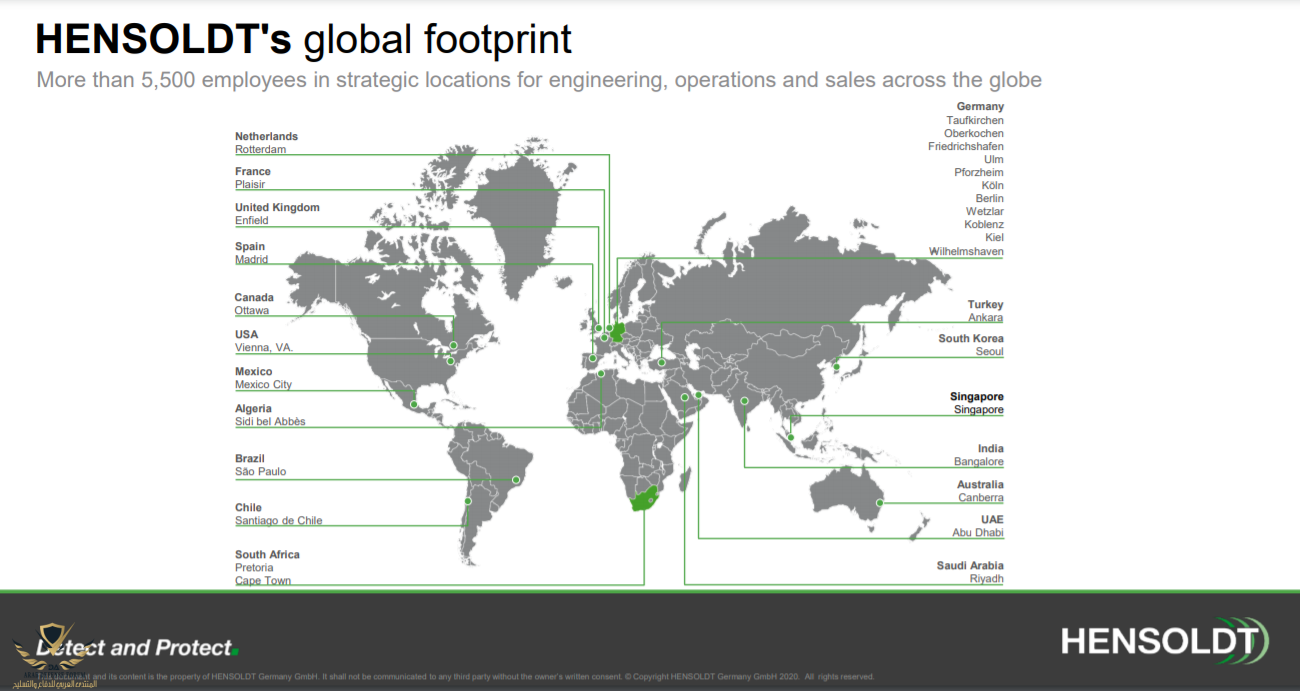The width and height of the screenshot is (1300, 691).
Task: Click the 'More than 5,500 employees' subtitle
Action: 539,80
